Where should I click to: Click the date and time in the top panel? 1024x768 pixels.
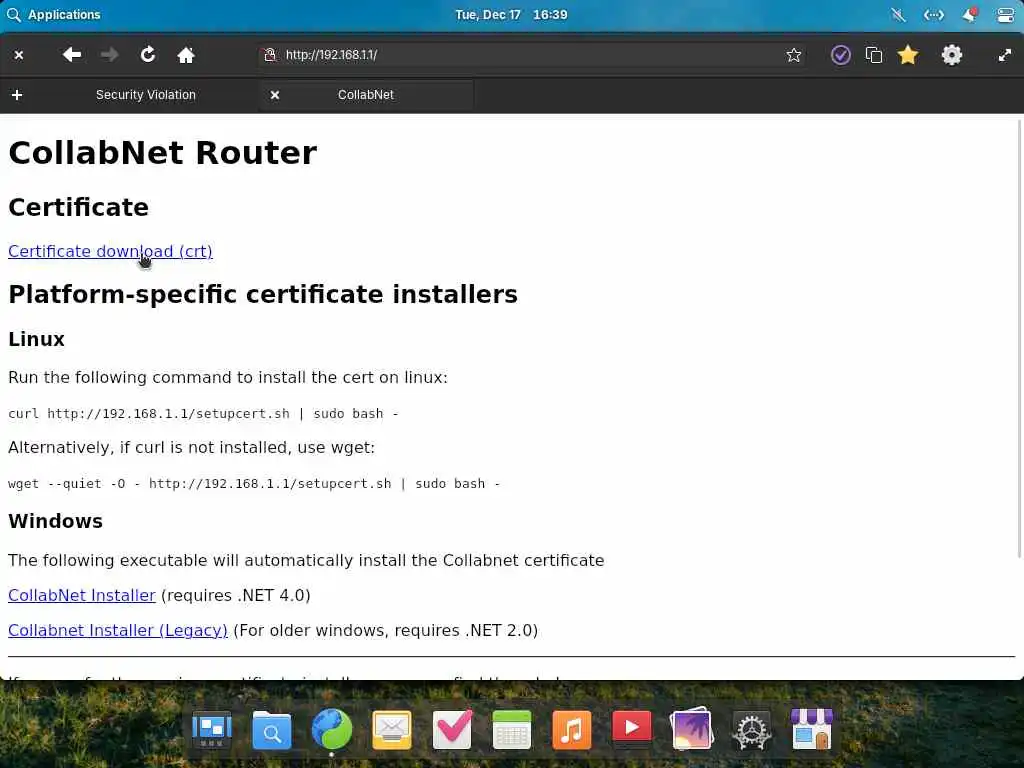[x=511, y=14]
